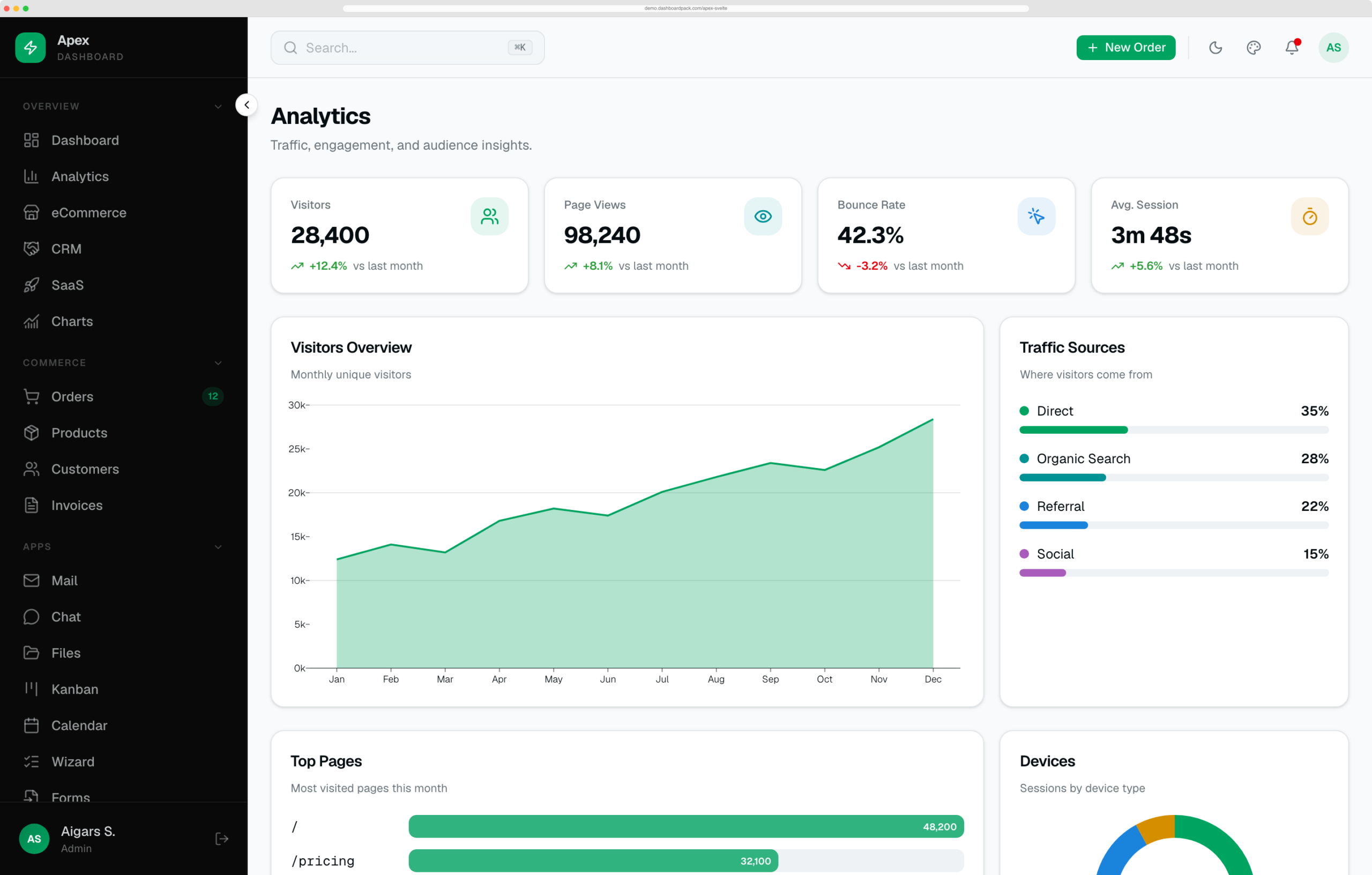Collapse the Apps section chevron

coord(218,547)
